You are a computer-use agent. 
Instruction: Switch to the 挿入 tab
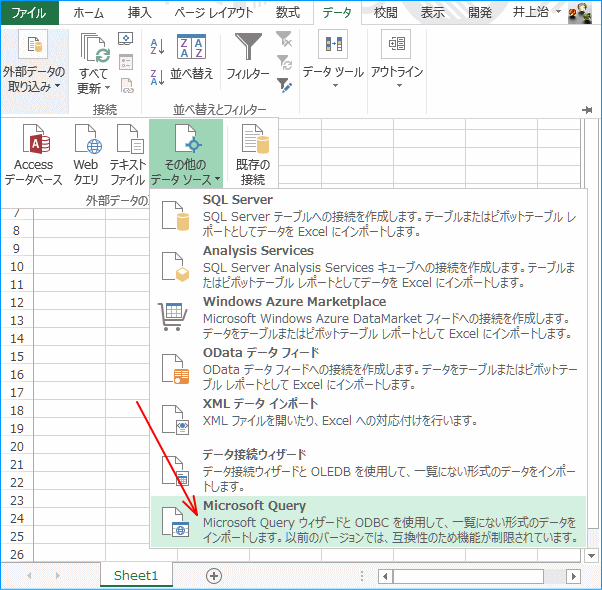[x=140, y=13]
